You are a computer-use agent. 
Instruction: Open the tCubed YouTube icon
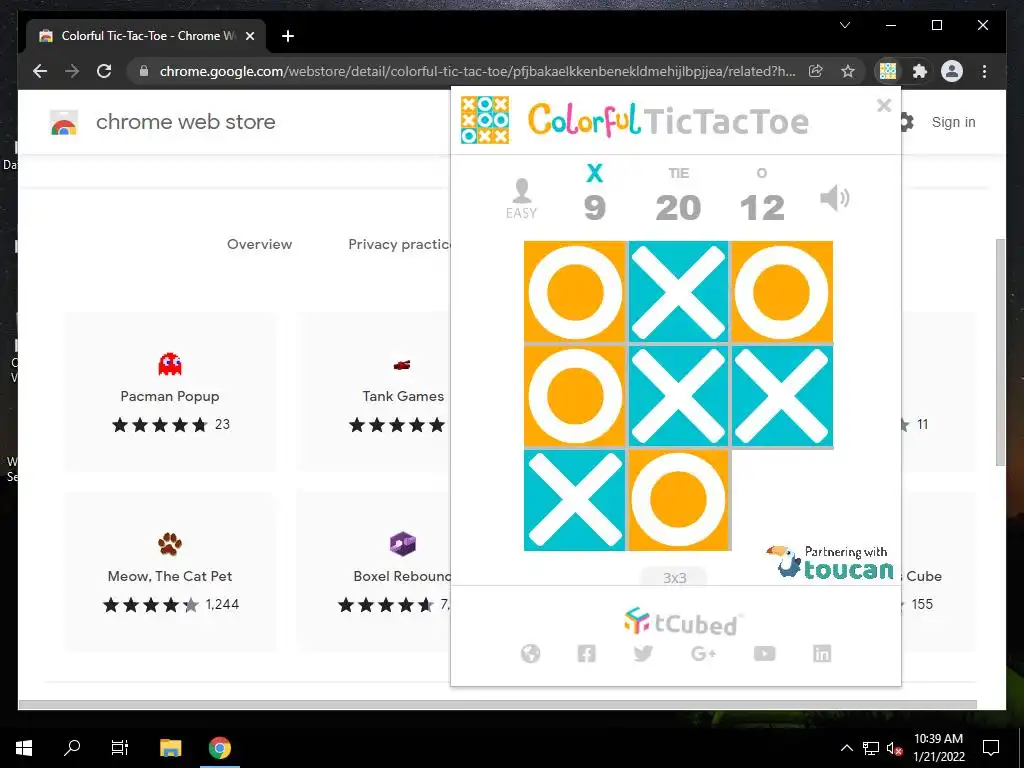764,653
